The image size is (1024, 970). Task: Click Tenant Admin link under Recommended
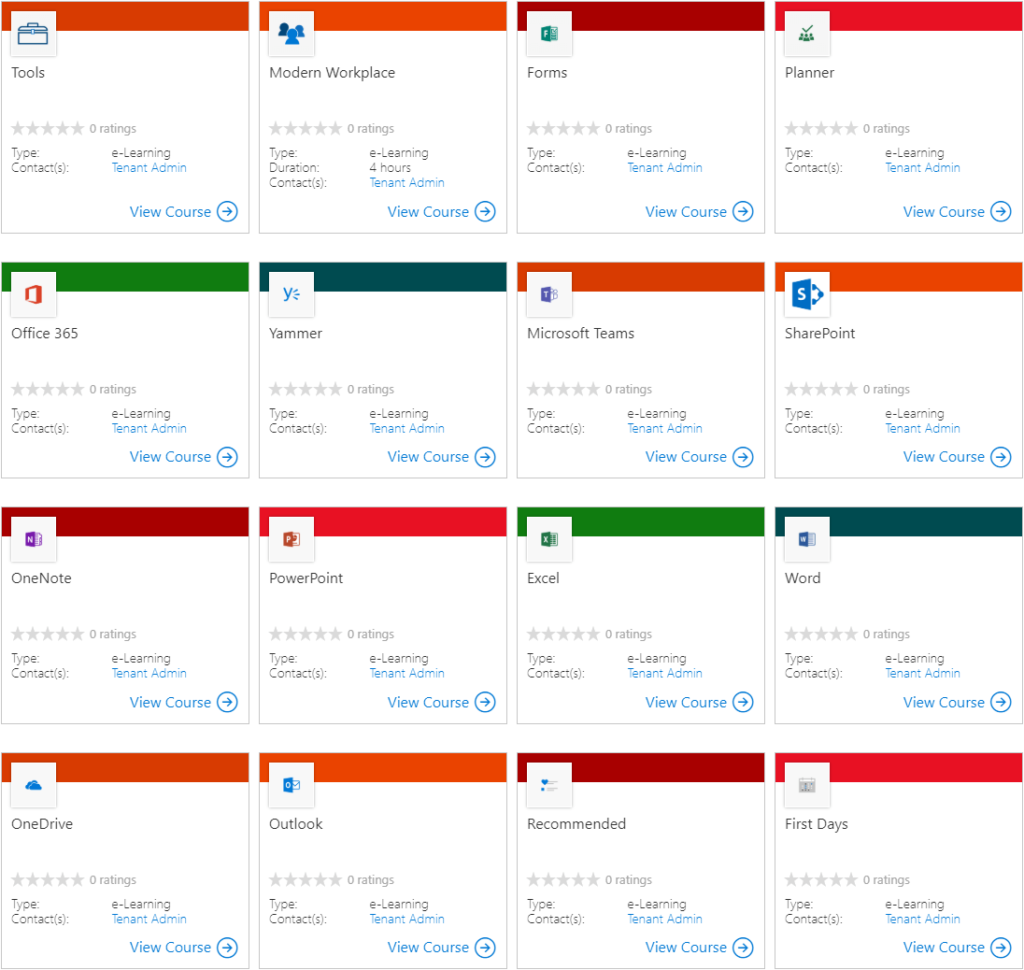click(664, 918)
